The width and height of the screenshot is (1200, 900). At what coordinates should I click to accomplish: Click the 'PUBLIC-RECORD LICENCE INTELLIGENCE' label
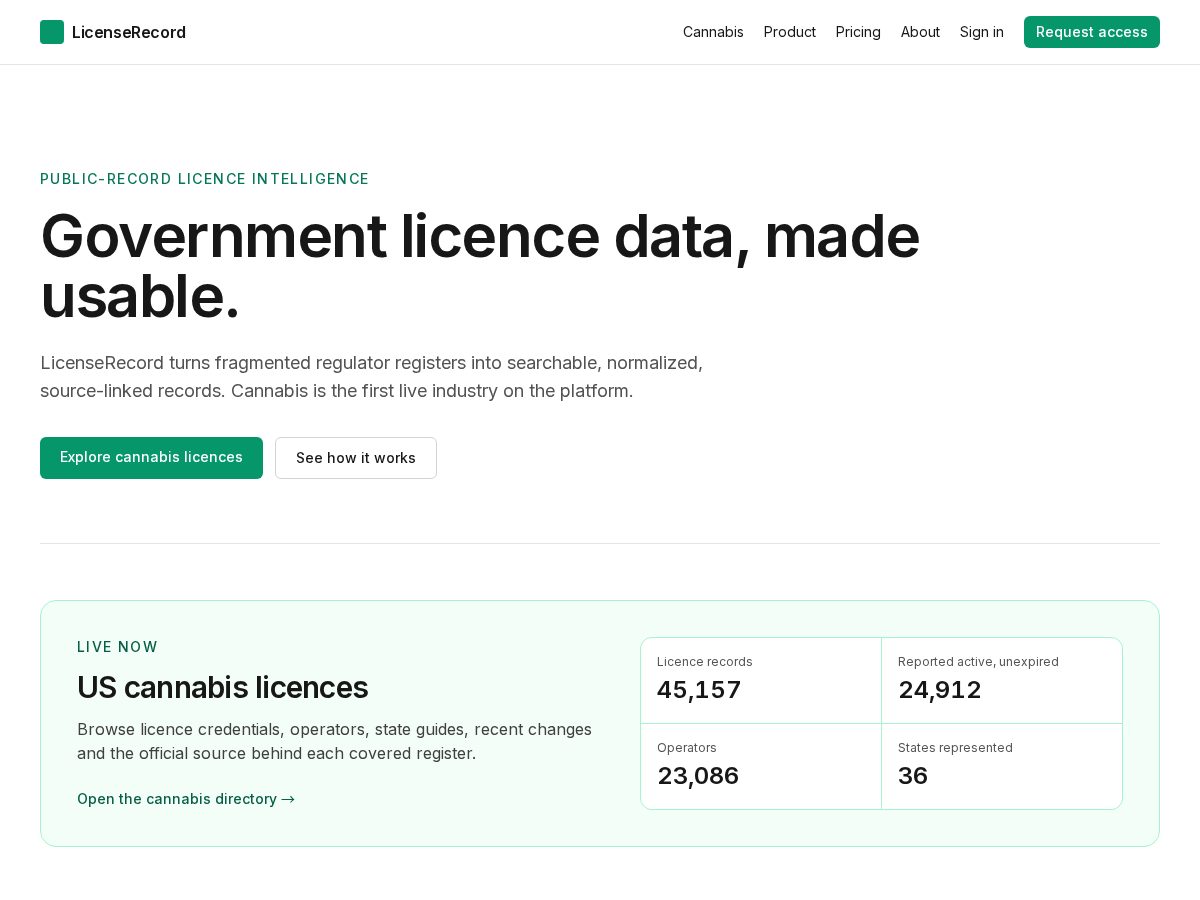point(205,179)
